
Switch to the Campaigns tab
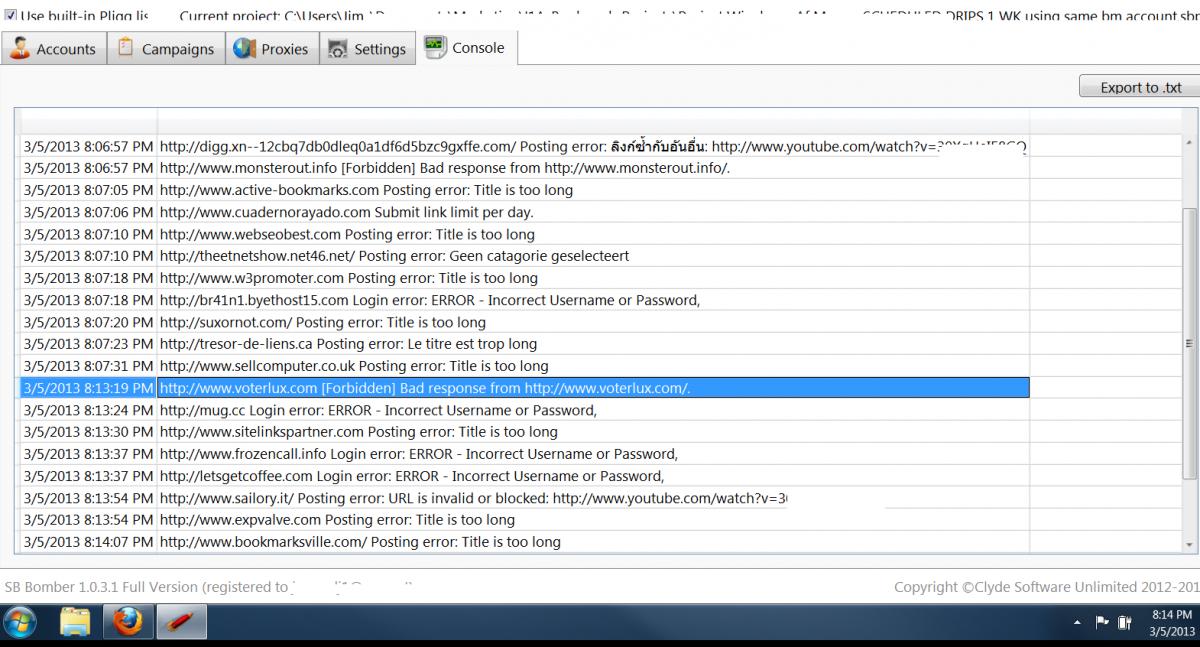(166, 48)
